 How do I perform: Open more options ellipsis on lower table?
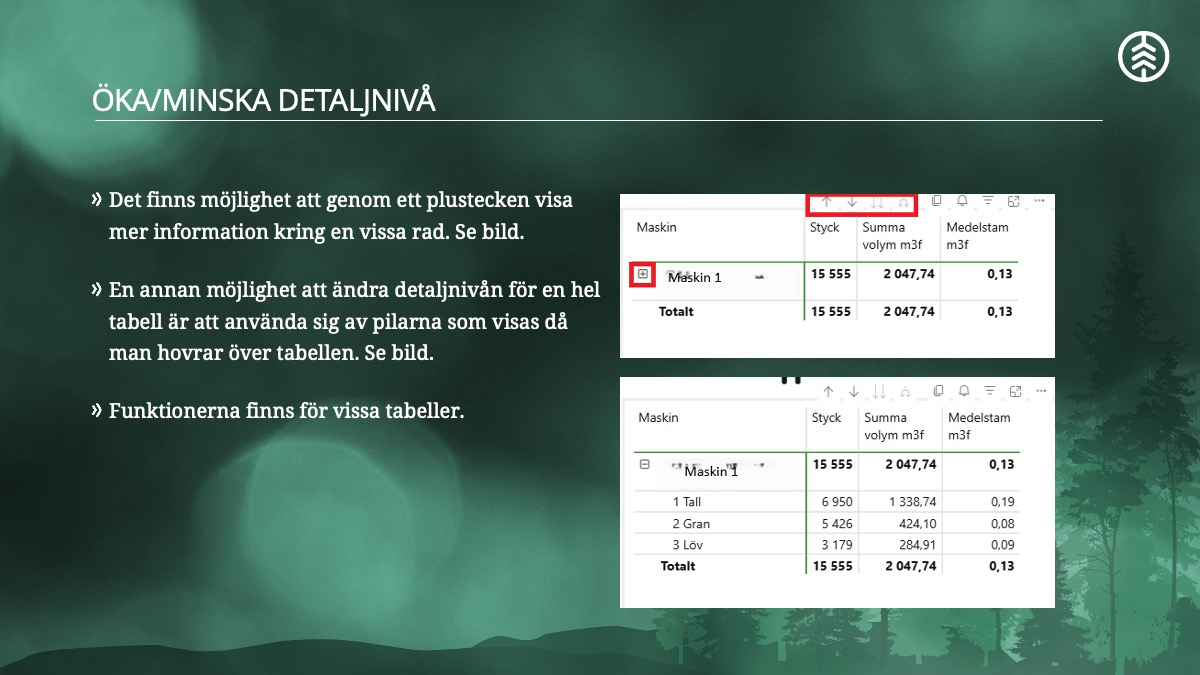point(1041,391)
